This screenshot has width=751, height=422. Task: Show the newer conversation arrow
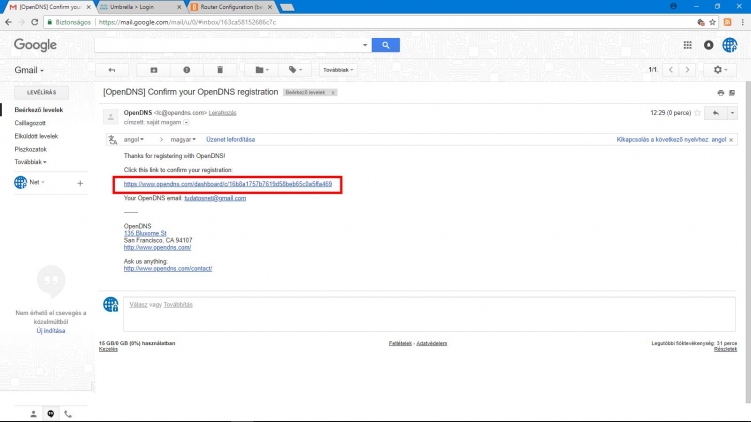coord(671,70)
